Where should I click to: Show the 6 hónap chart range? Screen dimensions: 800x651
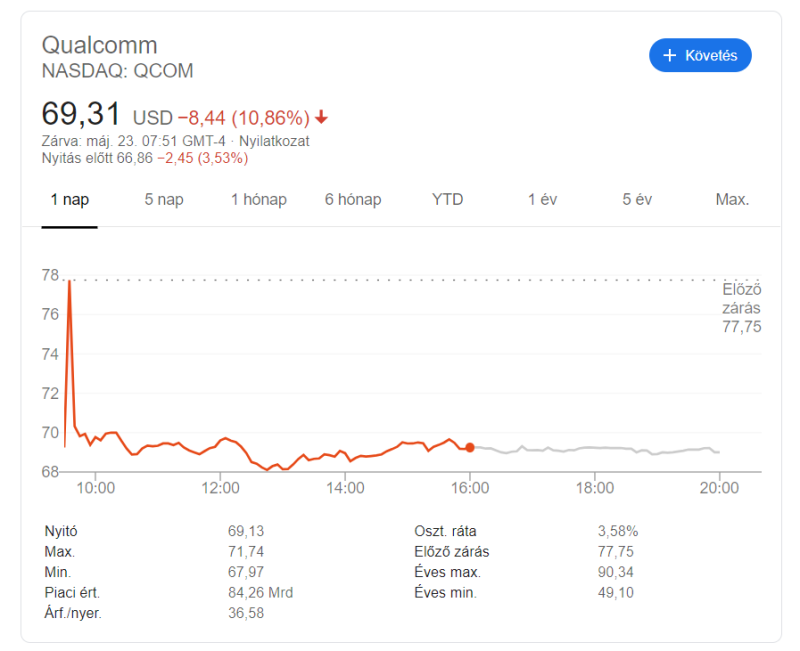(x=353, y=199)
